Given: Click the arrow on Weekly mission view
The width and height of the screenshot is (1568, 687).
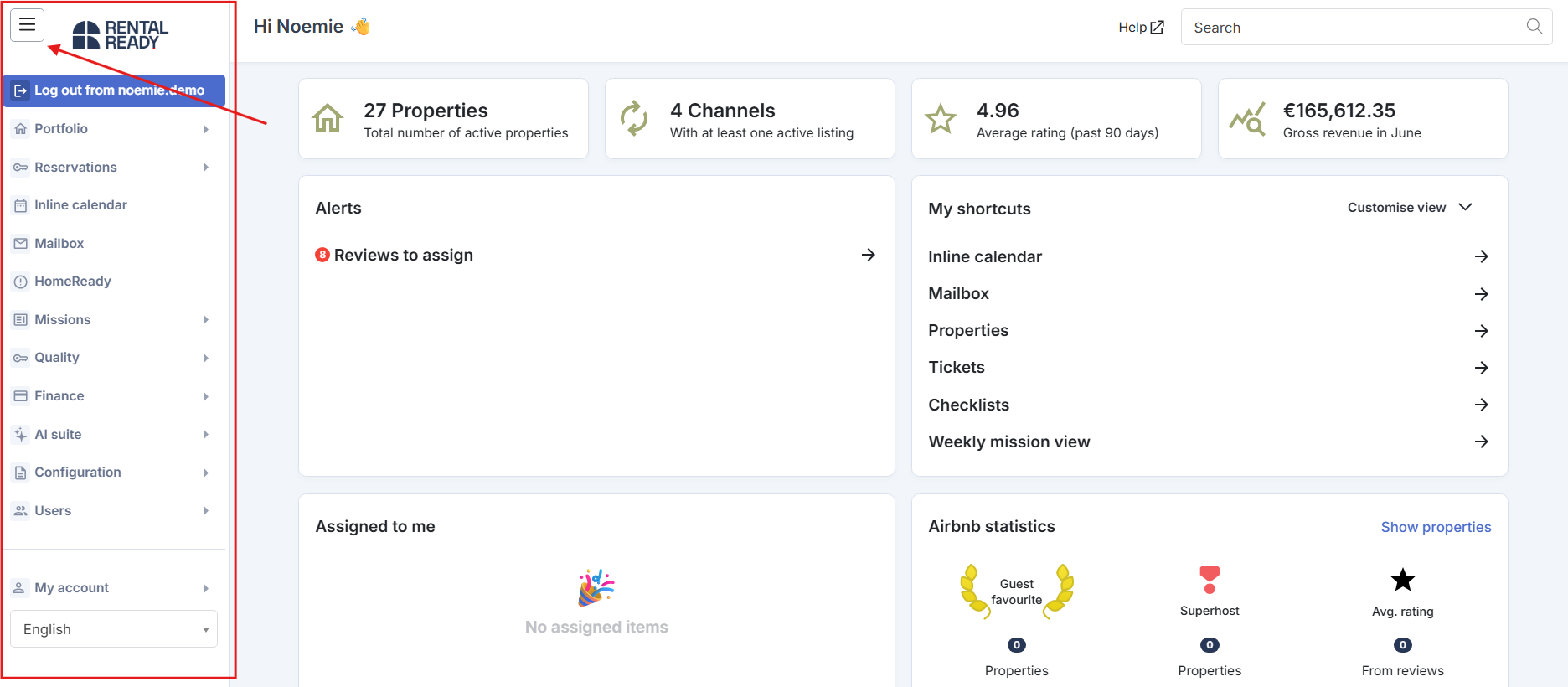Looking at the screenshot, I should click(x=1482, y=442).
